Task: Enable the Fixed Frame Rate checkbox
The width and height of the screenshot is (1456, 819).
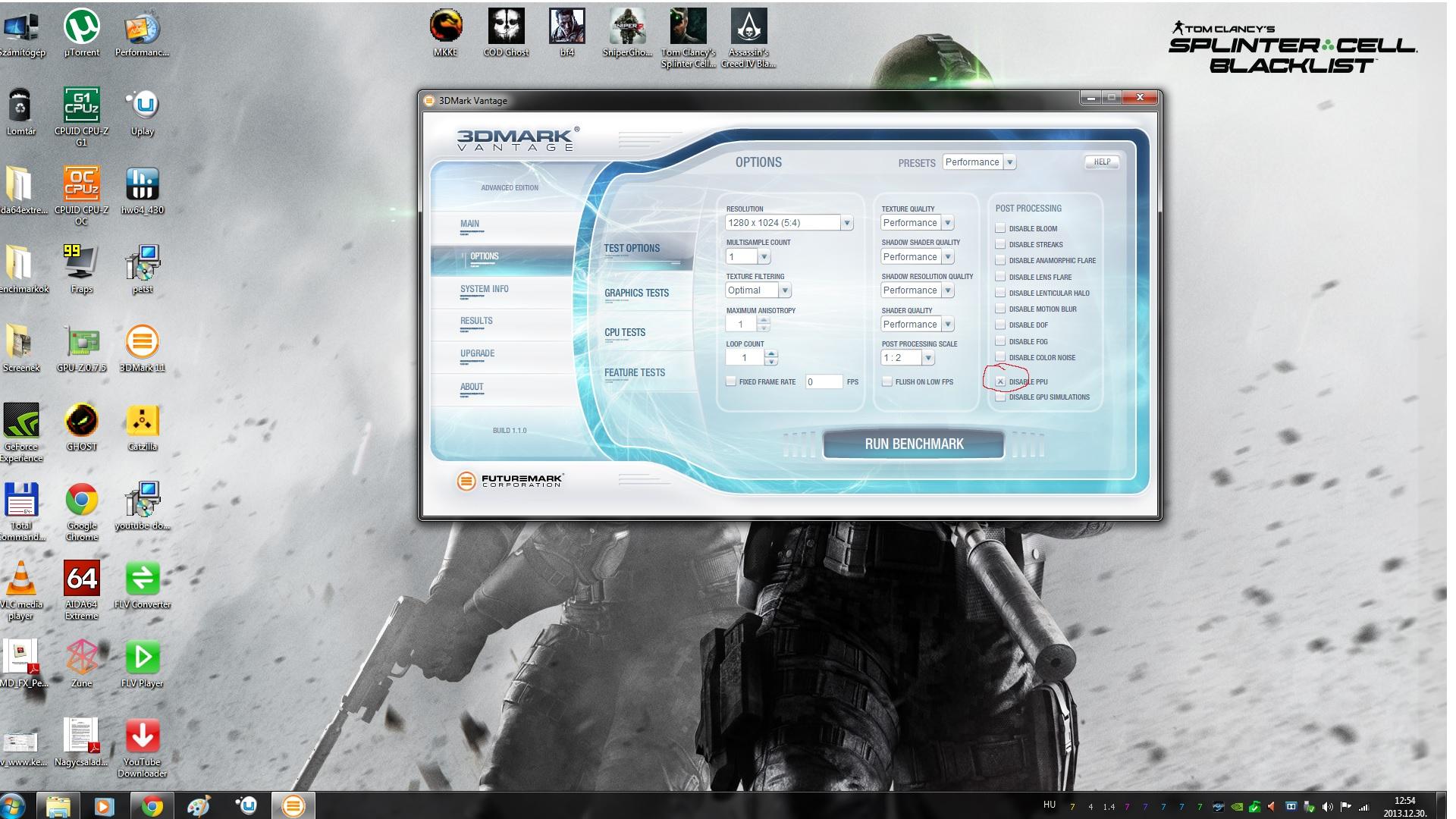Action: (x=731, y=381)
